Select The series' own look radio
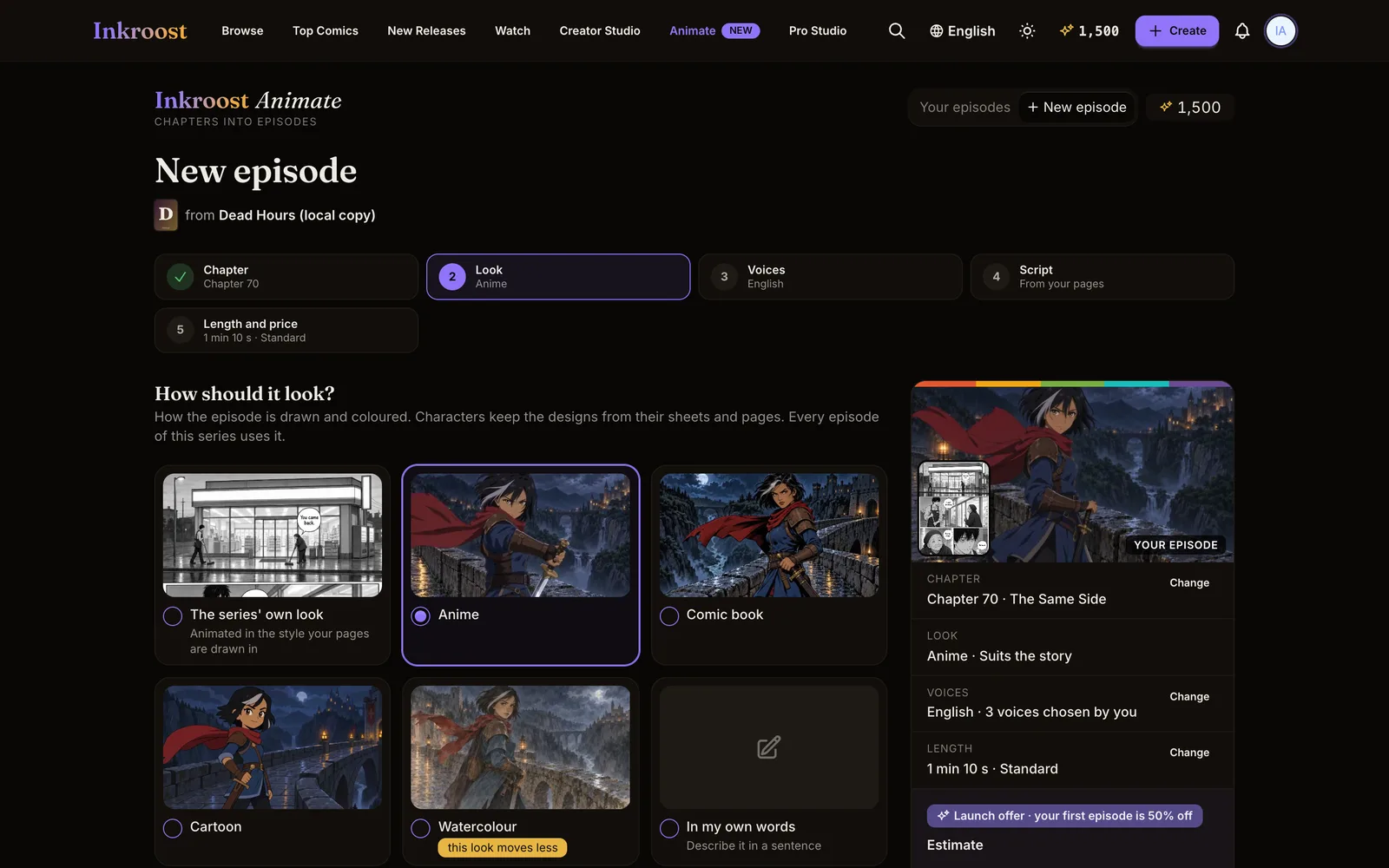Screen dimensions: 1389x868 (x=173, y=615)
